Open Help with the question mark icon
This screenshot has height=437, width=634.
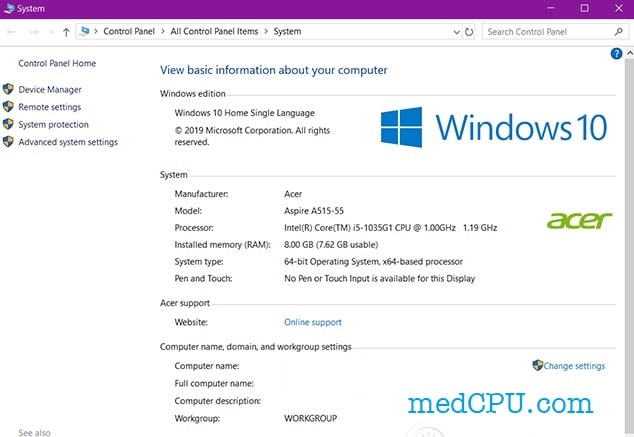click(616, 53)
